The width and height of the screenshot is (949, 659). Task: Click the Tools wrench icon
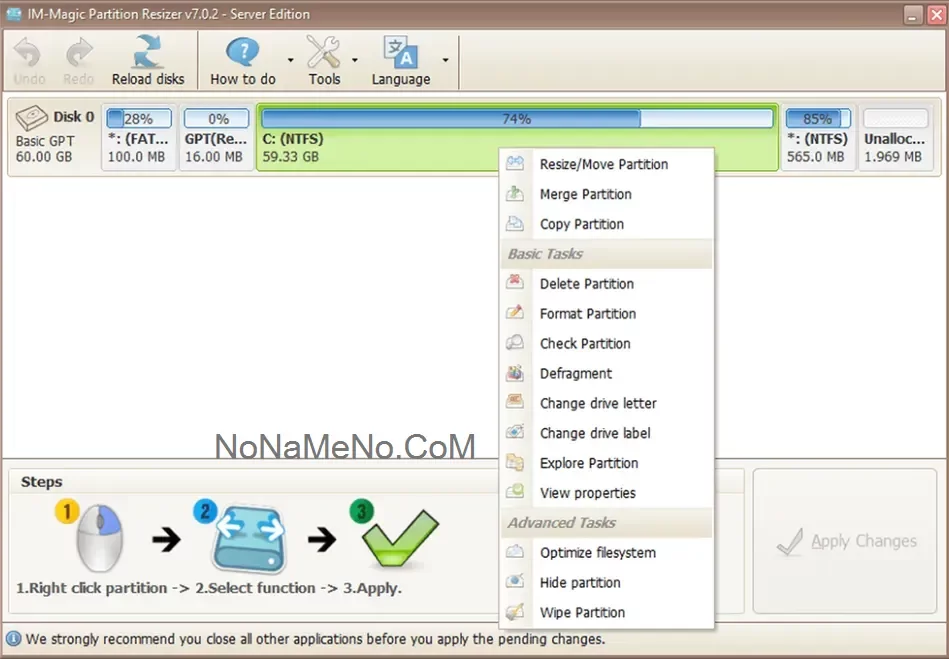tap(323, 52)
